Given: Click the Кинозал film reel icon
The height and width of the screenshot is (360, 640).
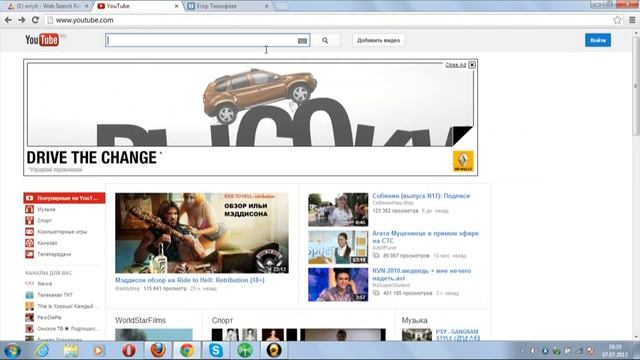Looking at the screenshot, I should (x=29, y=243).
